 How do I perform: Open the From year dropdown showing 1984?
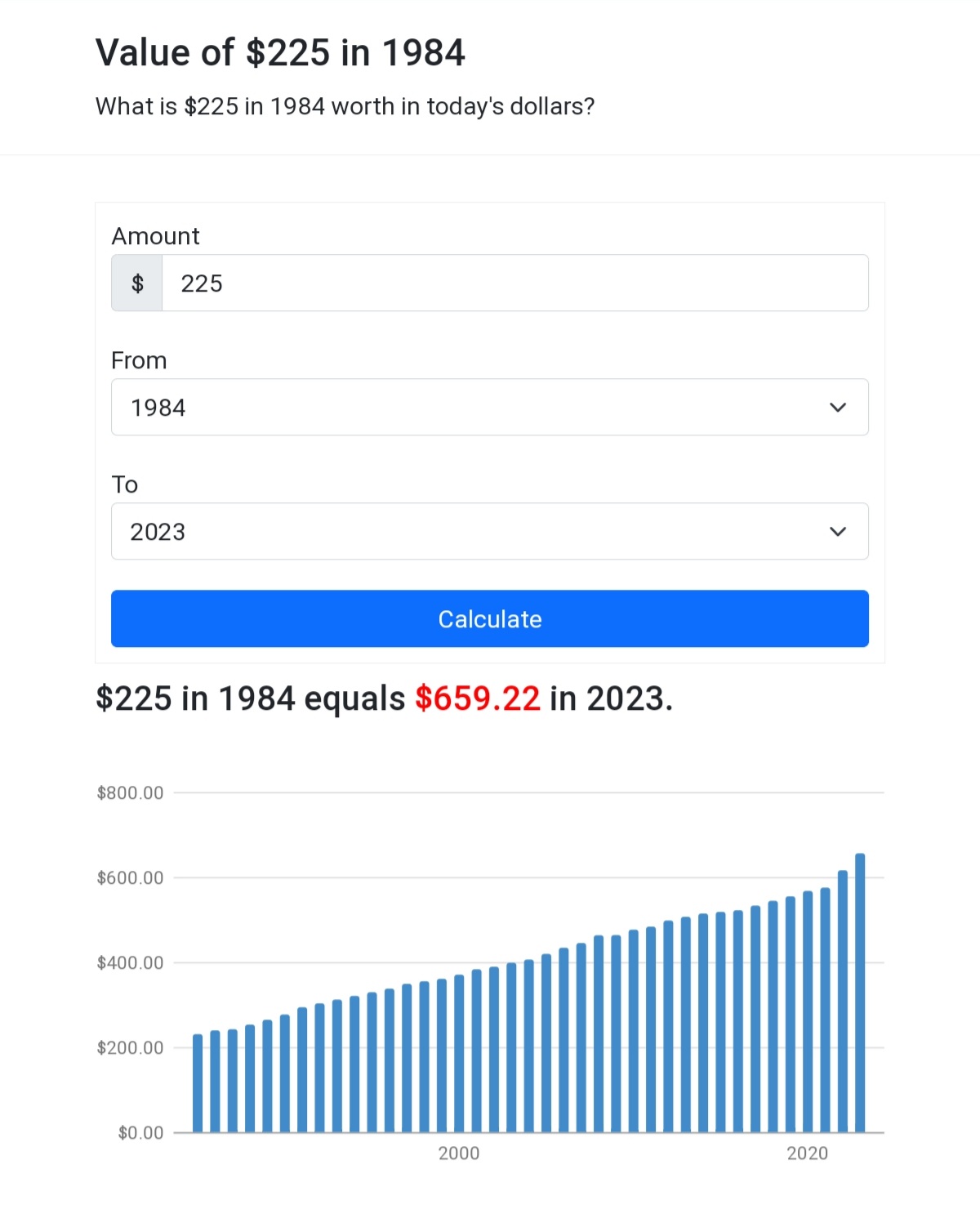(x=490, y=408)
